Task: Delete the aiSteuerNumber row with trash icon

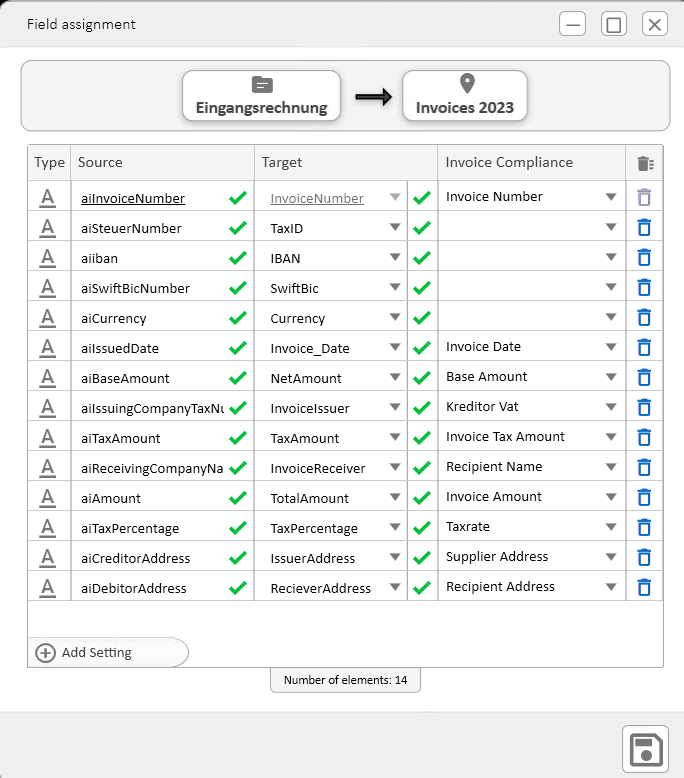Action: pos(644,228)
